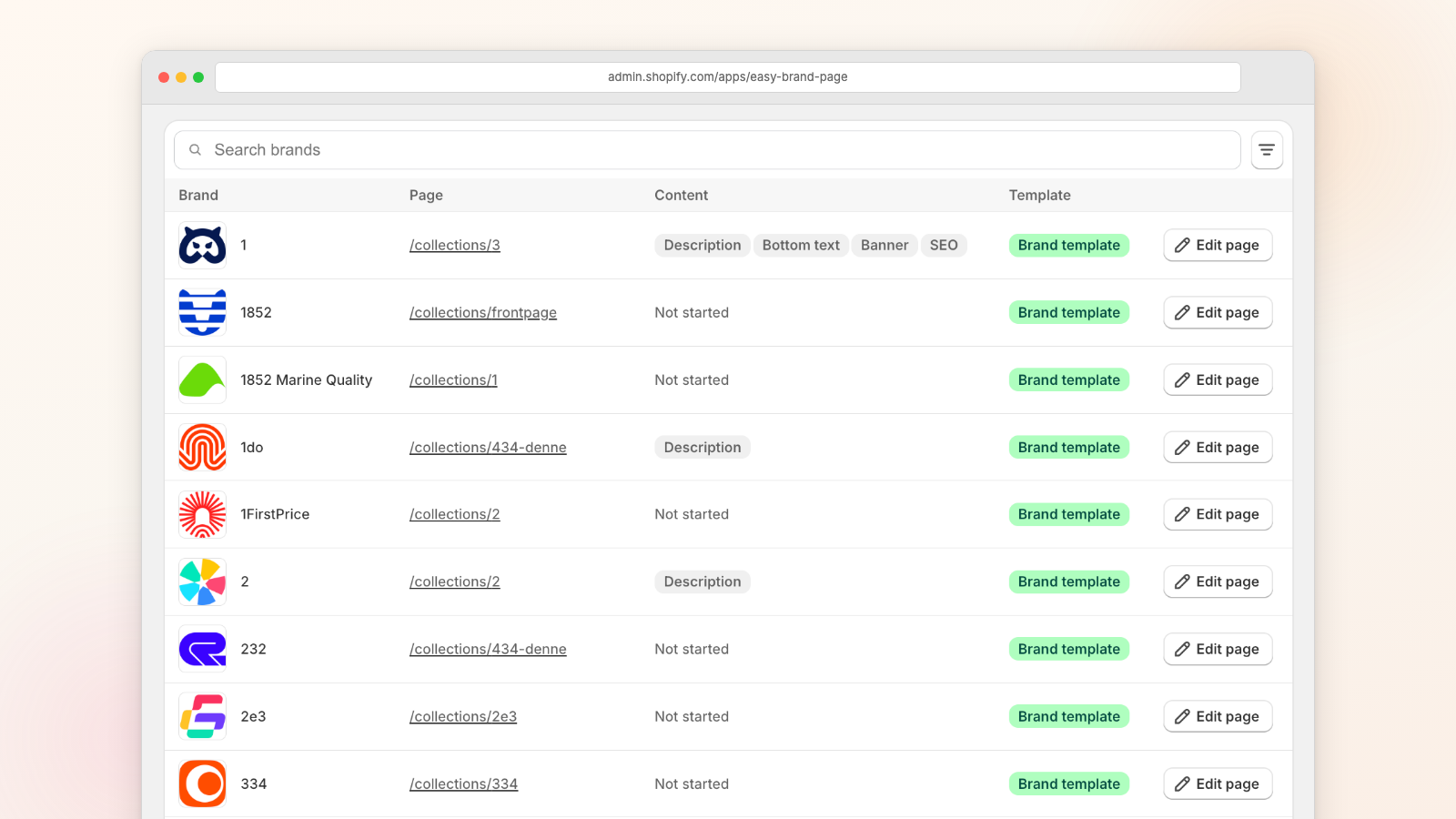This screenshot has height=819, width=1456.
Task: Click the red sunburst logo for 1FirstPrice
Action: pyautogui.click(x=202, y=514)
